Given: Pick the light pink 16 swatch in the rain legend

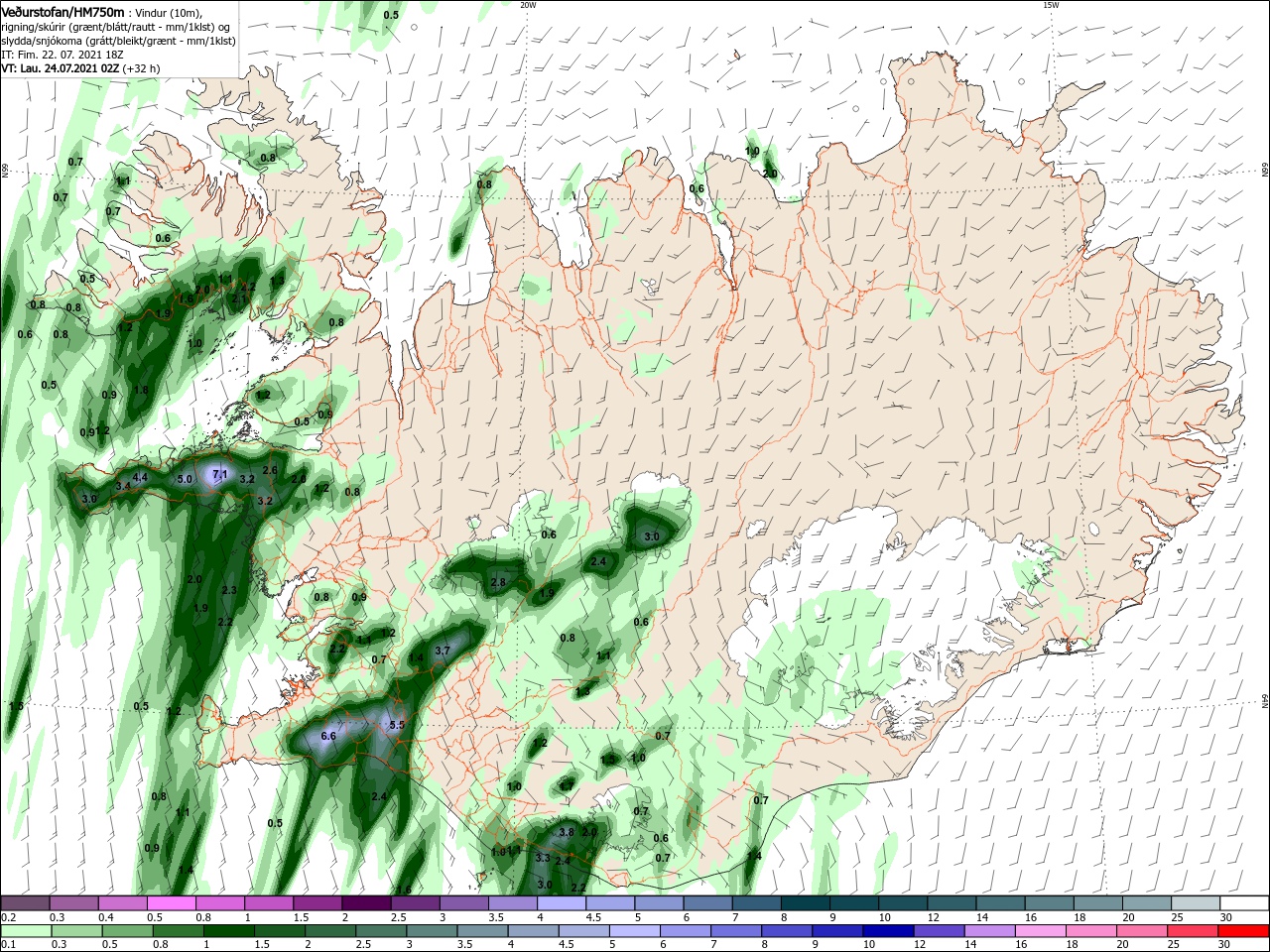Looking at the screenshot, I should [x=1042, y=931].
